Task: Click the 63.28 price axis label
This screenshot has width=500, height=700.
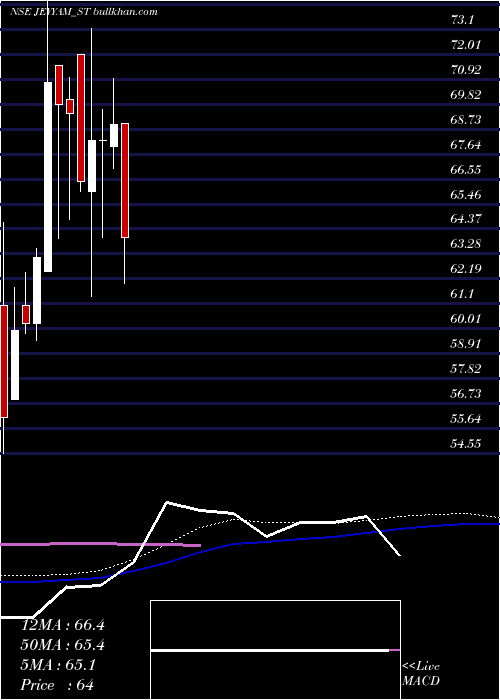Action: [466, 244]
